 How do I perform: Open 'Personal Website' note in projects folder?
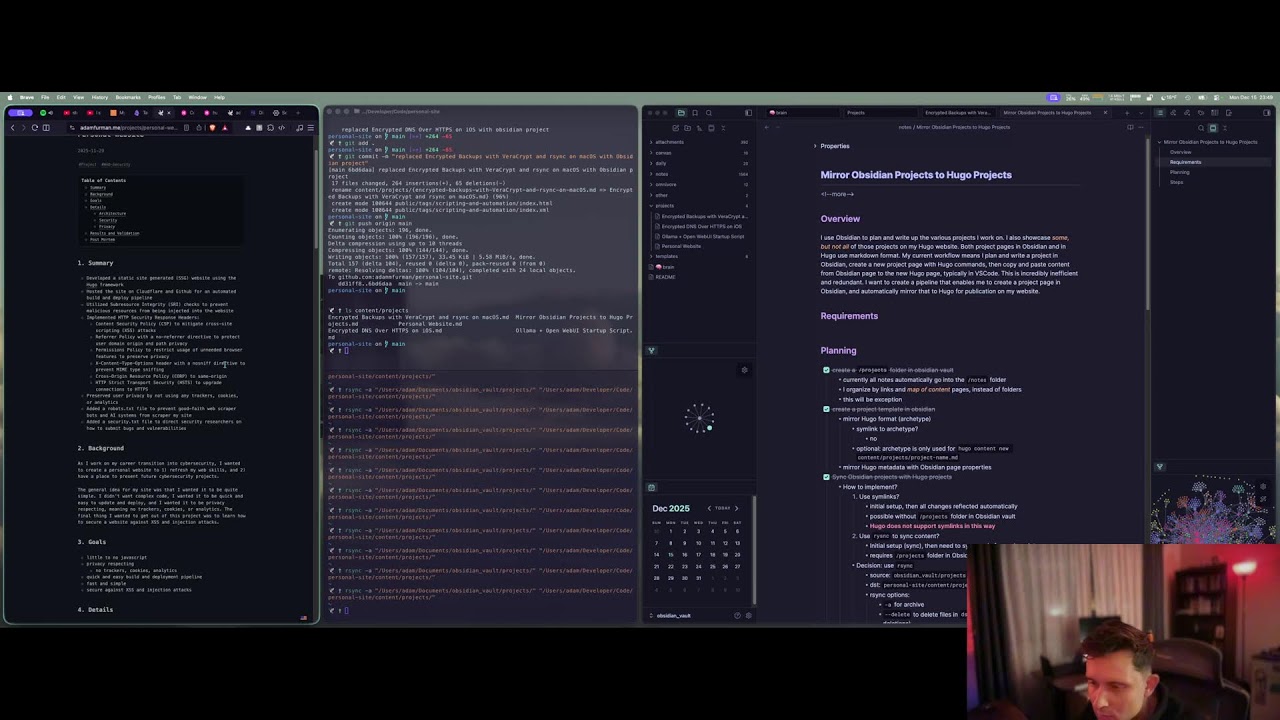(x=681, y=246)
